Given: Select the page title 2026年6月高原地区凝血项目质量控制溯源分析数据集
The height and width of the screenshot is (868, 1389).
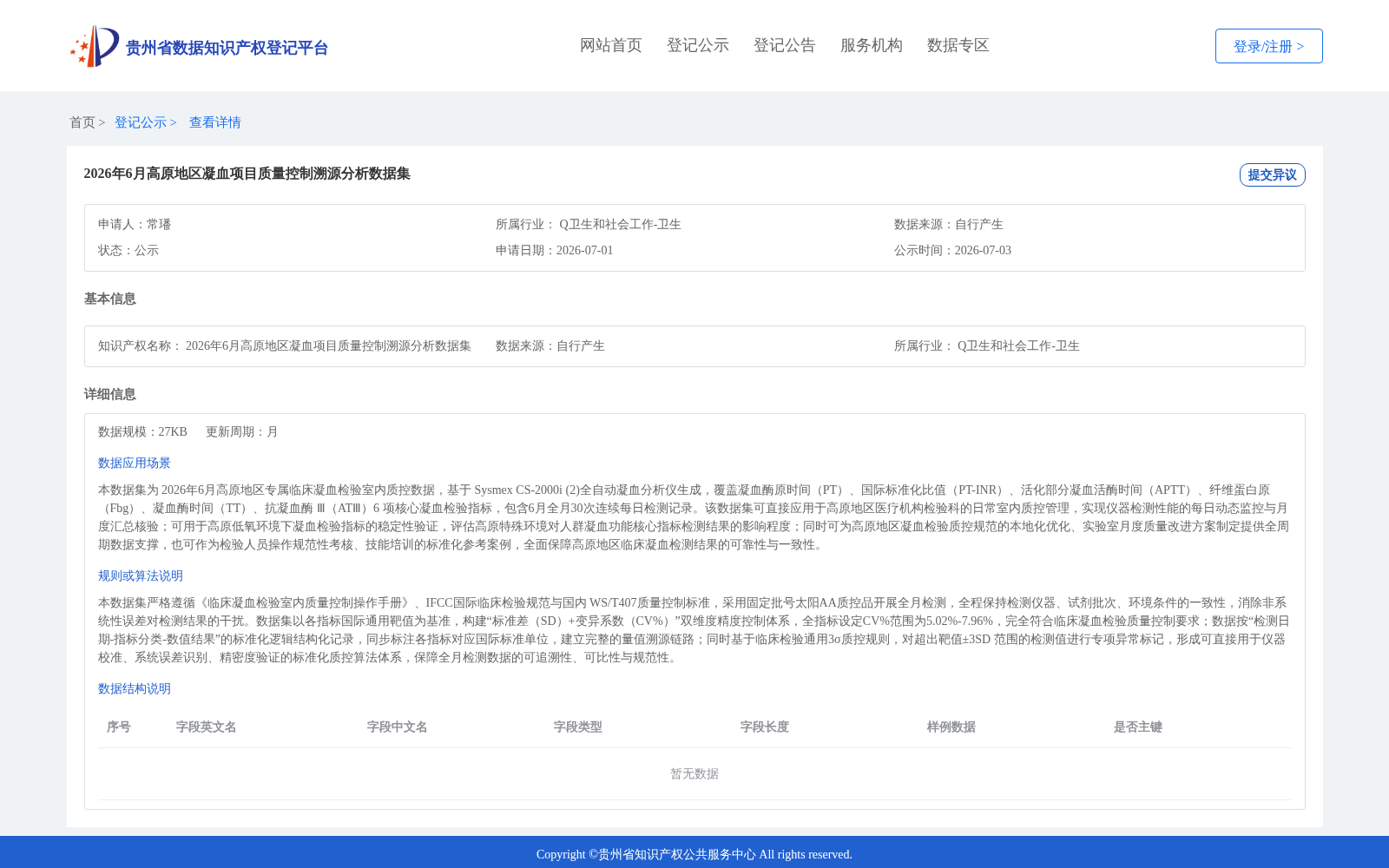Looking at the screenshot, I should 247,174.
